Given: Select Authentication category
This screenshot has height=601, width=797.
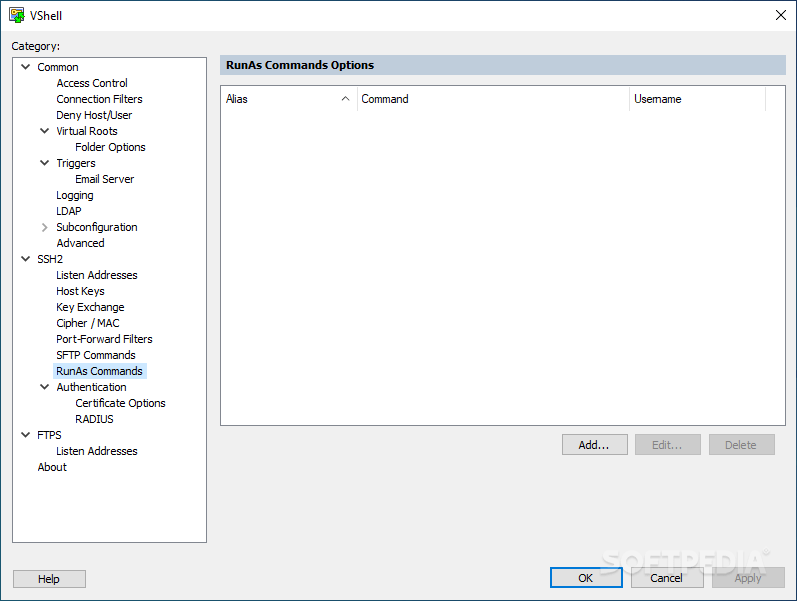Looking at the screenshot, I should (91, 387).
